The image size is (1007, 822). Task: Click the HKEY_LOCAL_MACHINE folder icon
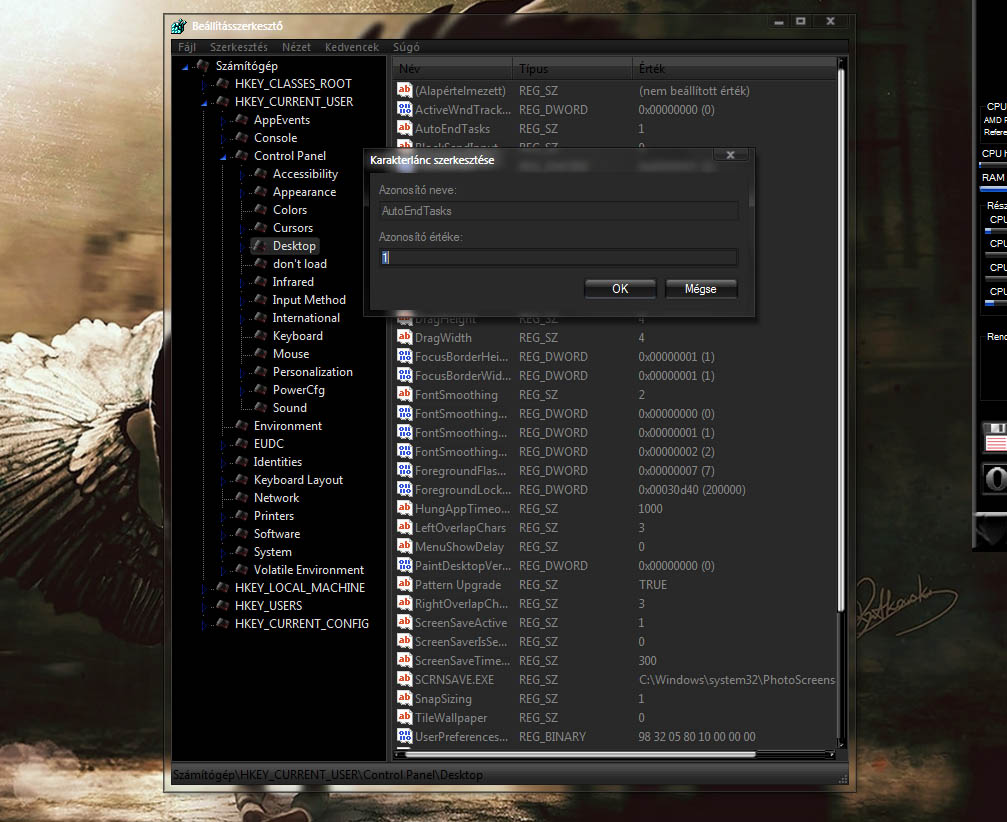coord(222,588)
